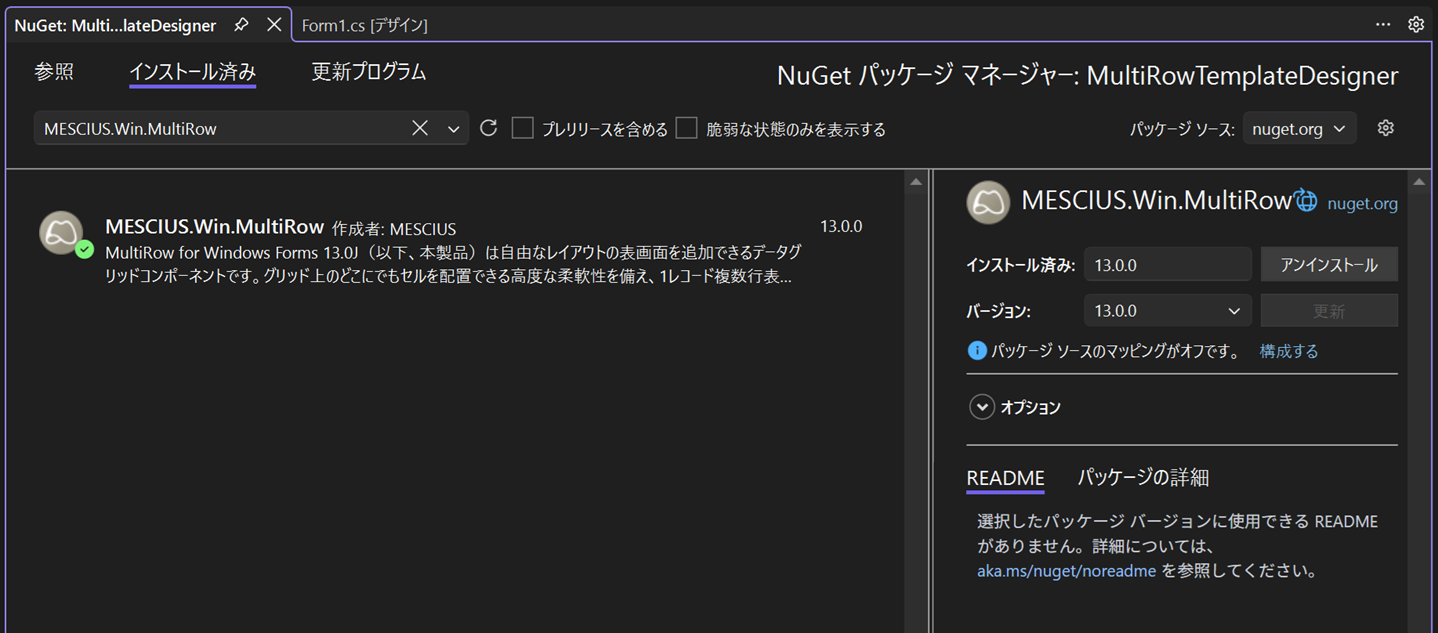The width and height of the screenshot is (1438, 633).
Task: Open the nuget.org link in details pane
Action: click(x=1362, y=204)
